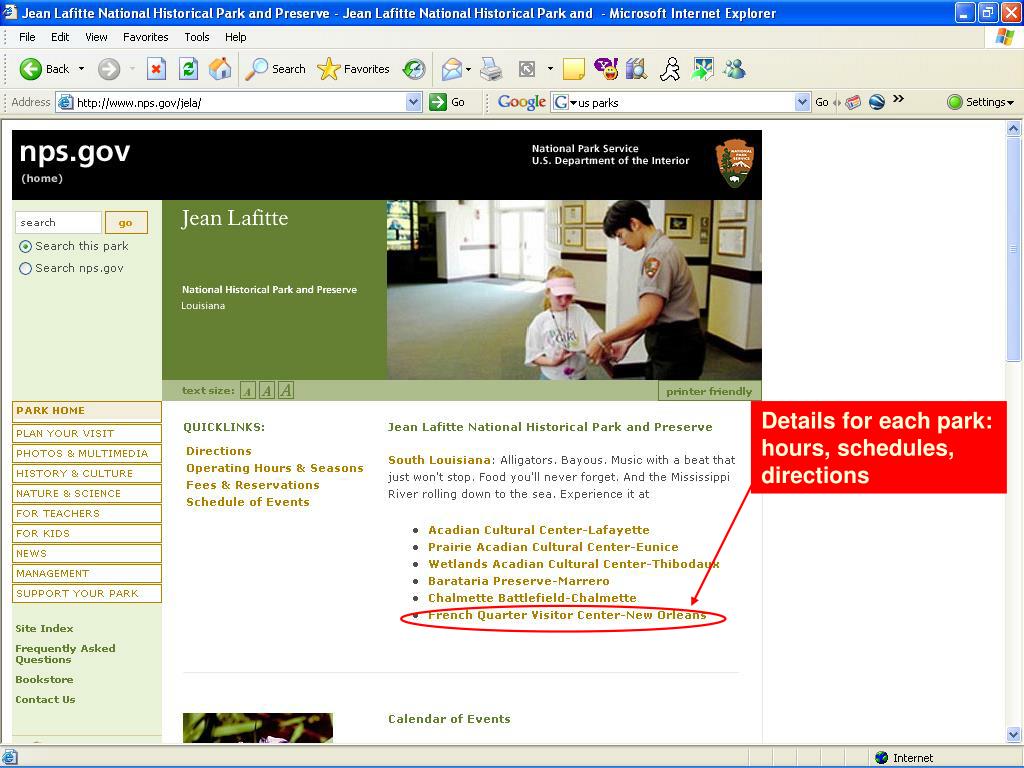Open FOR KIDS navigation item
The width and height of the screenshot is (1024, 768).
87,534
